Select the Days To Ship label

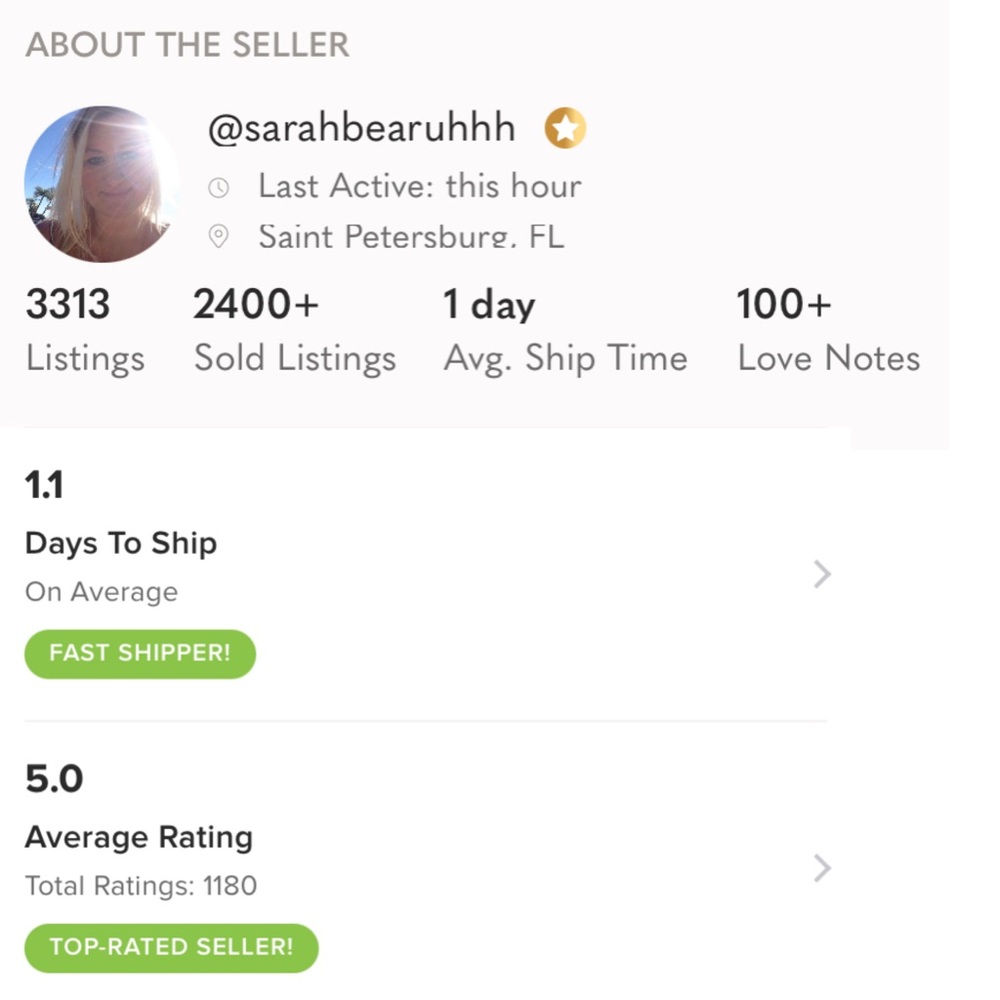(121, 543)
